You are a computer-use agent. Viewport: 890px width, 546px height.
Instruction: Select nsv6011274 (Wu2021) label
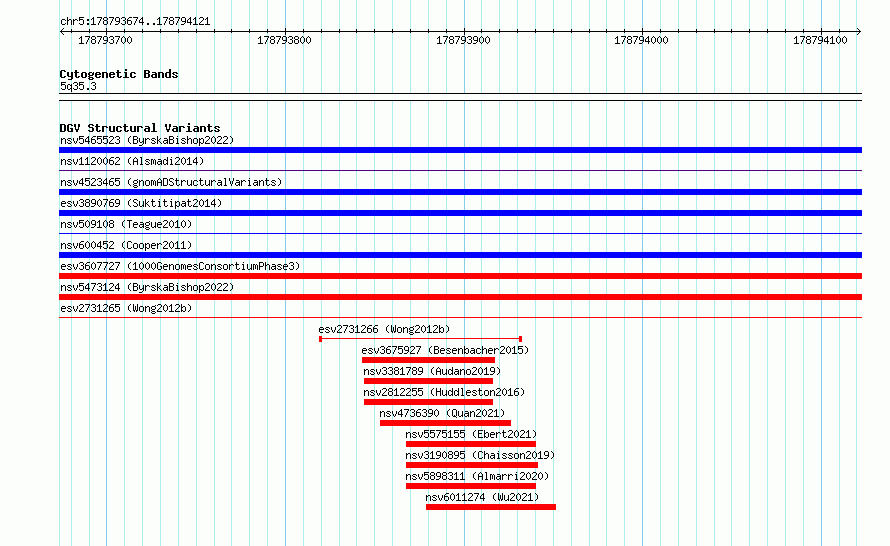(482, 497)
